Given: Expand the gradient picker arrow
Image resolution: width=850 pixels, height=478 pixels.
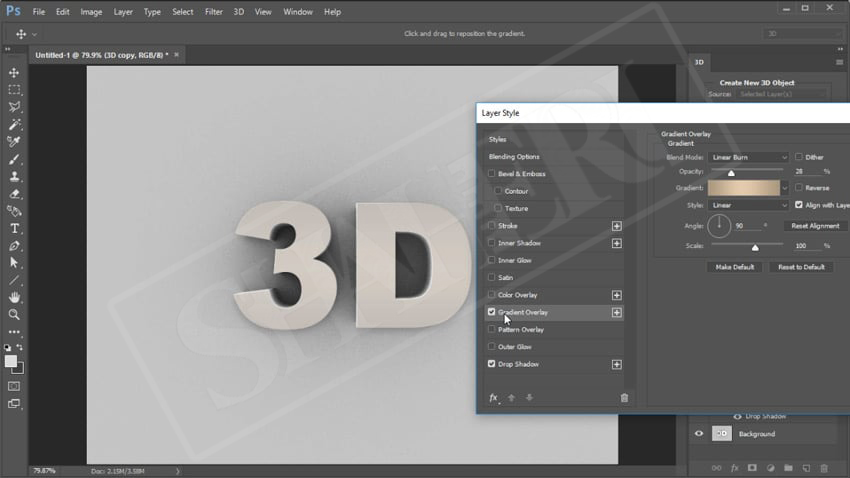Looking at the screenshot, I should tap(785, 188).
